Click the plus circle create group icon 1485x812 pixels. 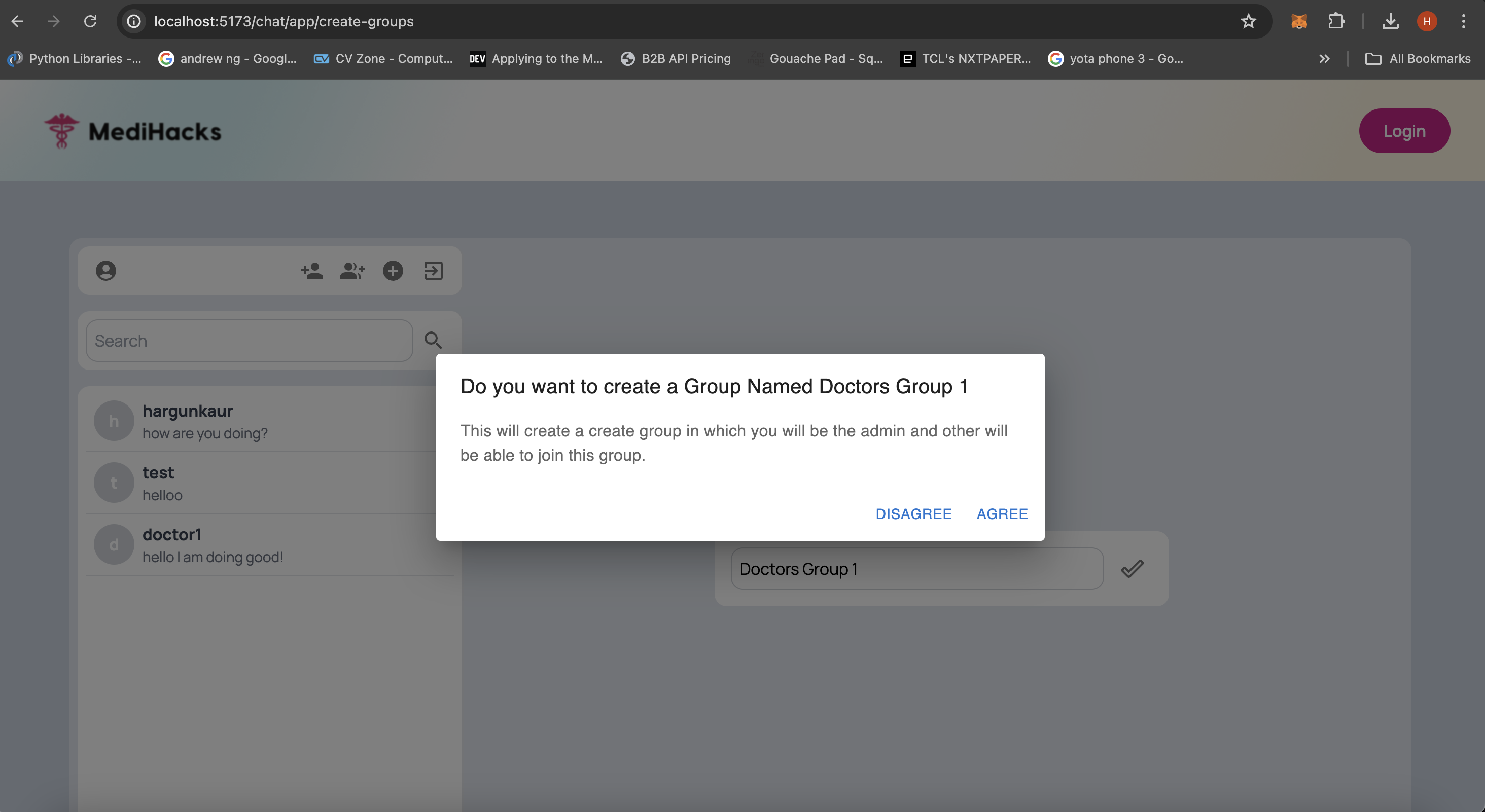pos(393,271)
